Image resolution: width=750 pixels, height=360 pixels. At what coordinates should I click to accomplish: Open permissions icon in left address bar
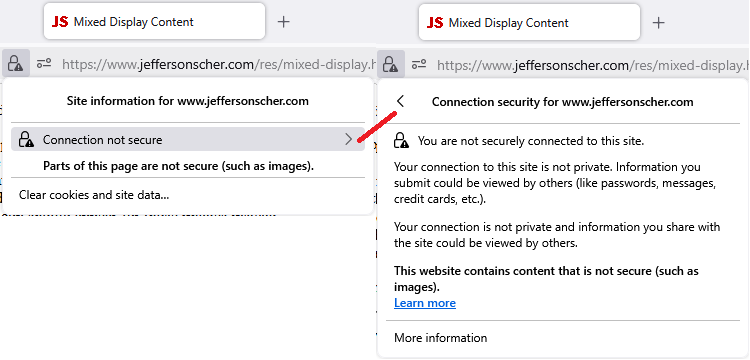(44, 63)
